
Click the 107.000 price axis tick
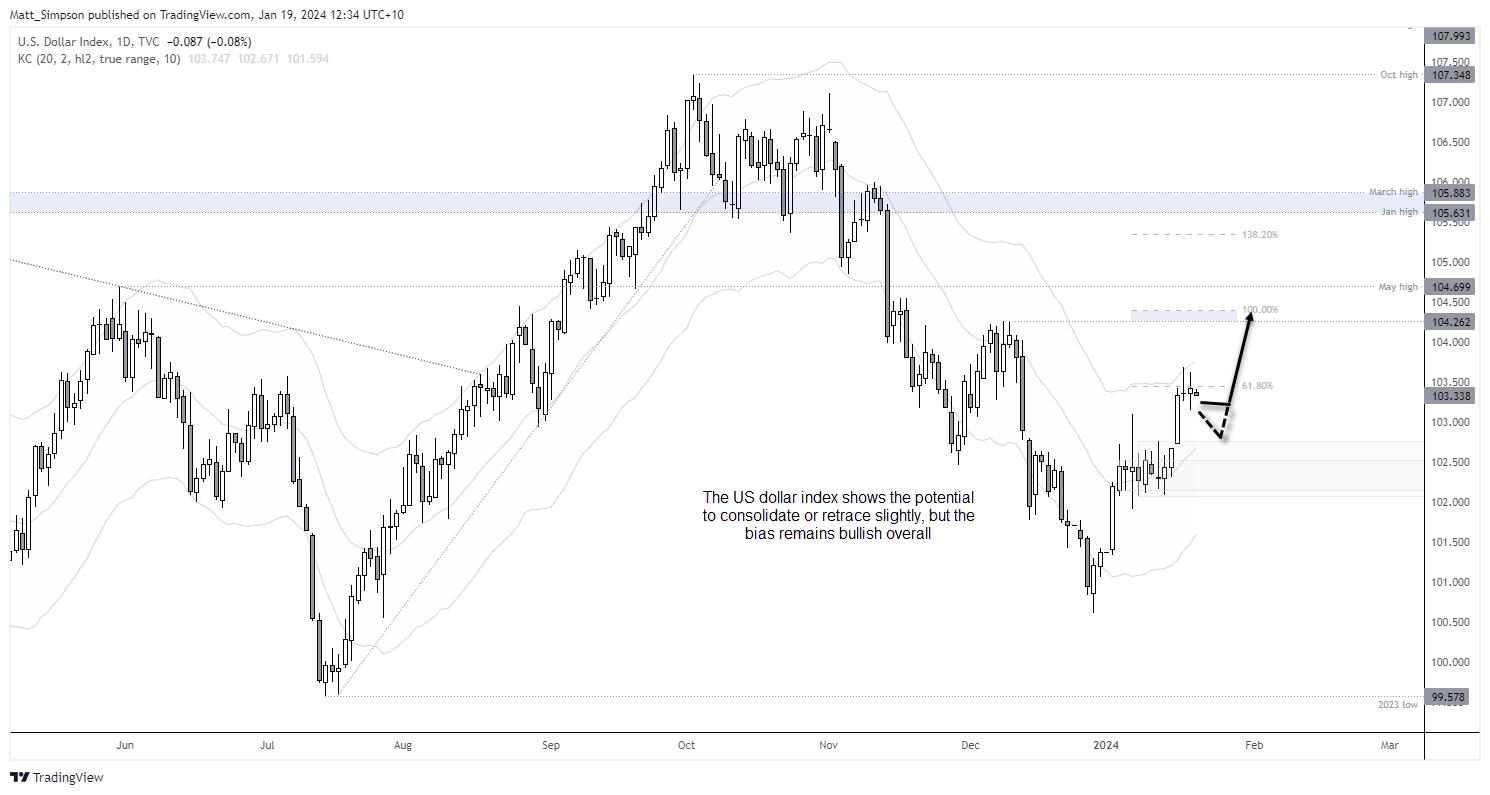(x=1449, y=102)
